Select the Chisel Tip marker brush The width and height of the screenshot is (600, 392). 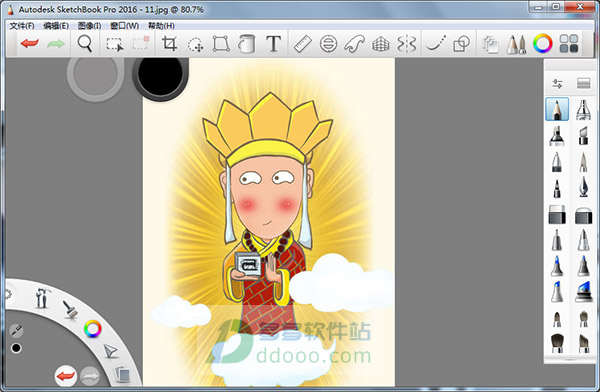[x=583, y=136]
